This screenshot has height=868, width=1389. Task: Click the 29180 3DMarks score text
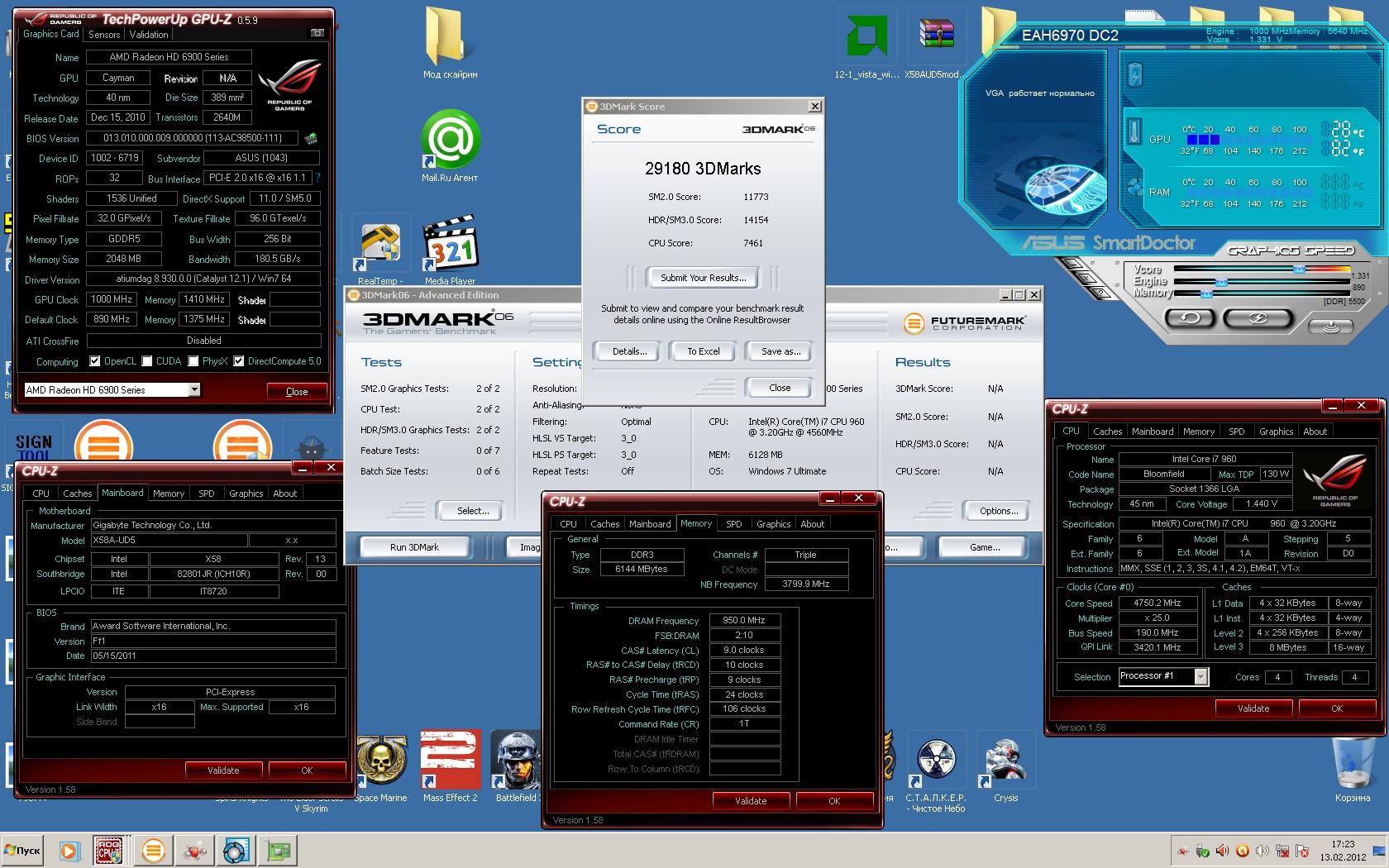(703, 169)
